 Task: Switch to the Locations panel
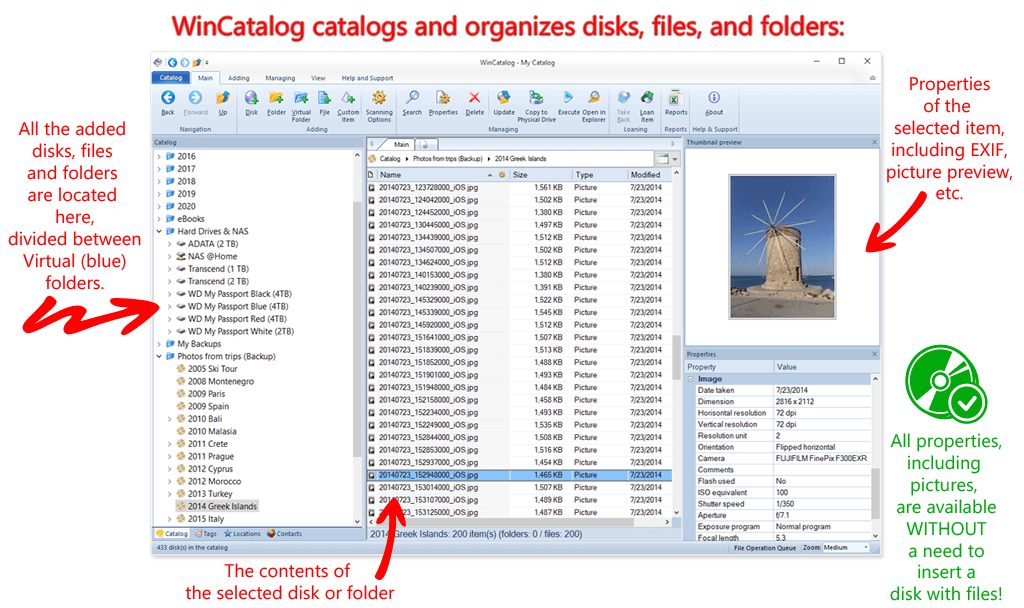(241, 536)
